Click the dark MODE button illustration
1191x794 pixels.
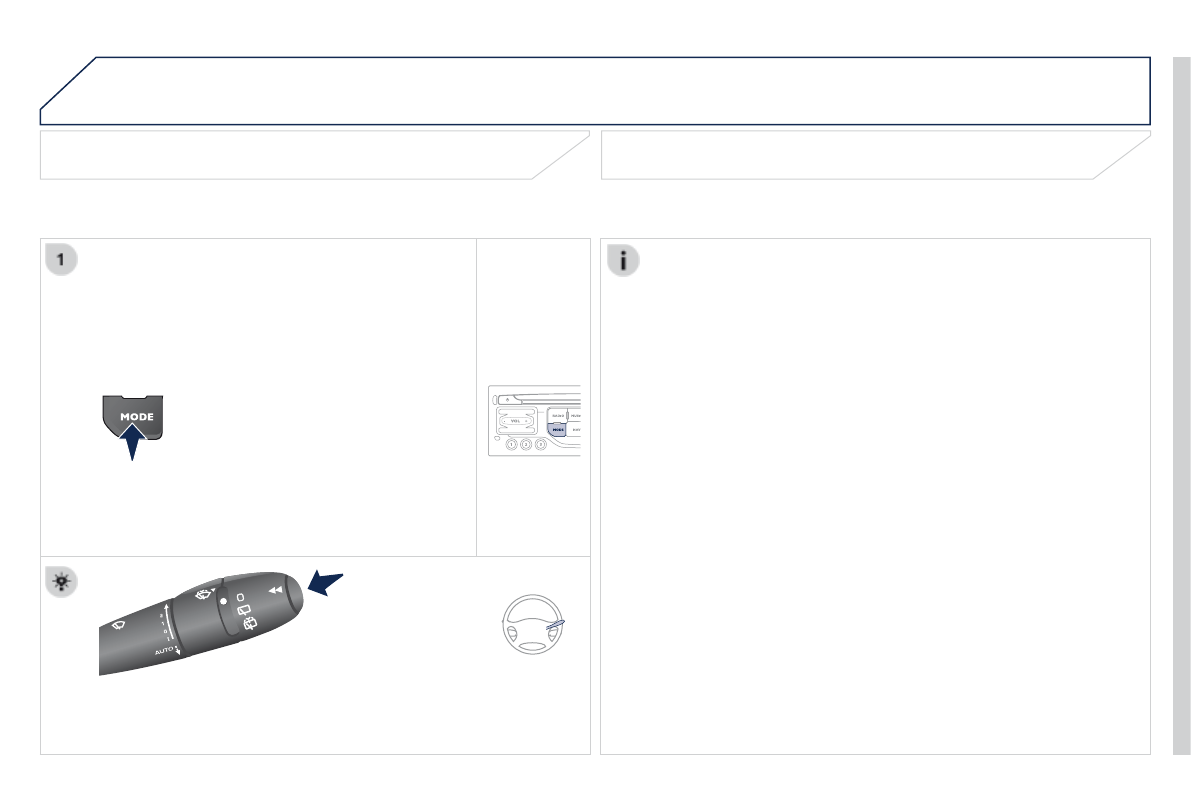[x=133, y=417]
